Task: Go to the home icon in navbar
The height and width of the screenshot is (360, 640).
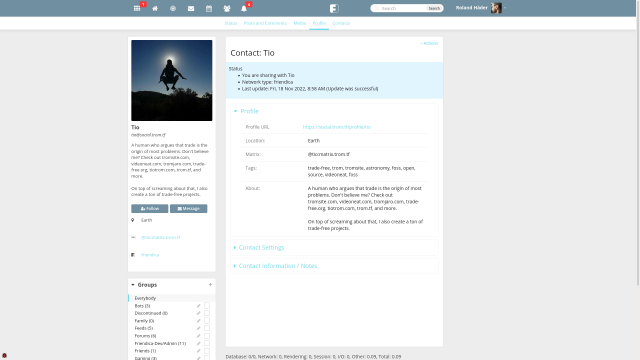Action: pos(155,8)
